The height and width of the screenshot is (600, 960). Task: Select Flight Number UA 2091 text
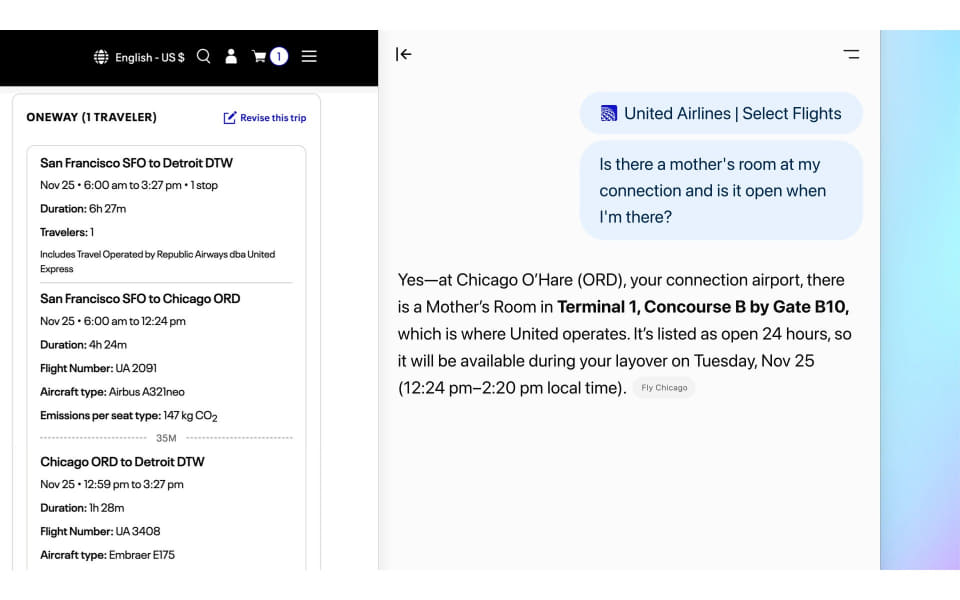(x=99, y=368)
